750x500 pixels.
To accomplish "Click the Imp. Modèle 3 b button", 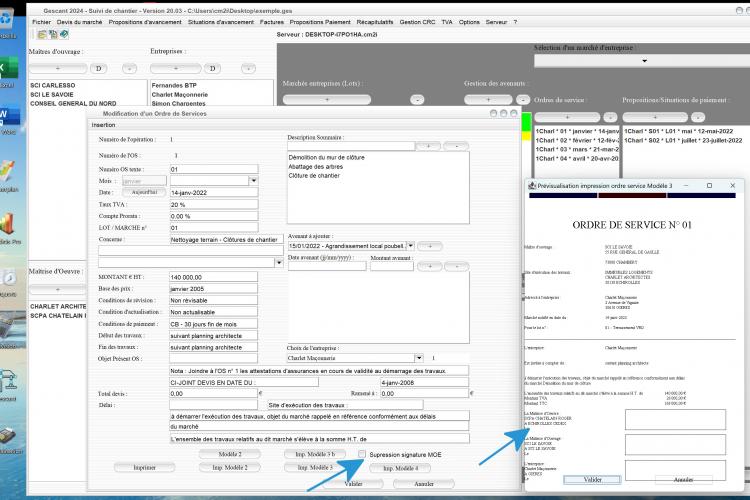I will [x=315, y=454].
